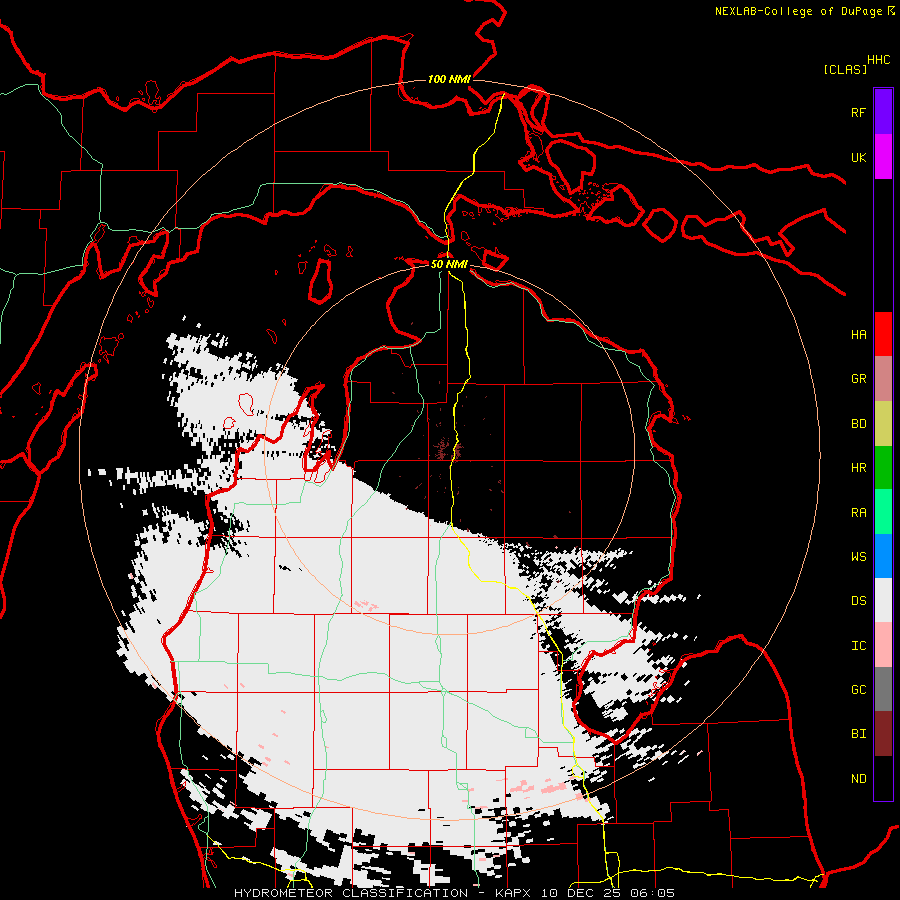
Task: Click the IC pink legend swatch
Action: [x=883, y=645]
